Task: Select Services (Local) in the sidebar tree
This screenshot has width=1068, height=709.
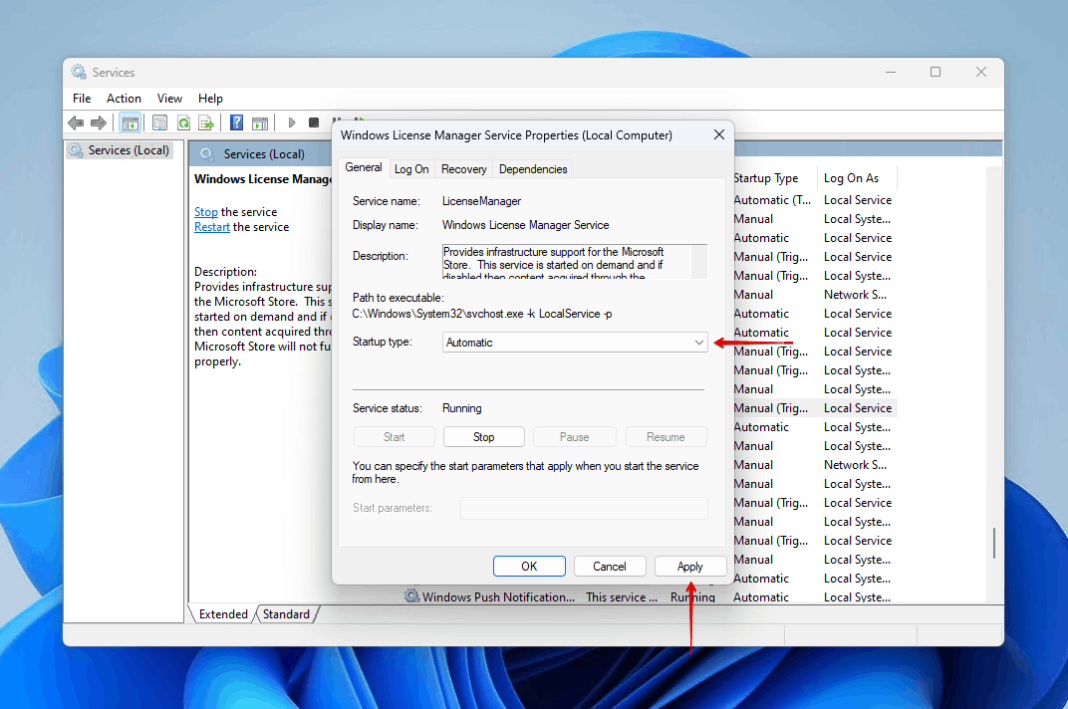Action: [x=127, y=150]
